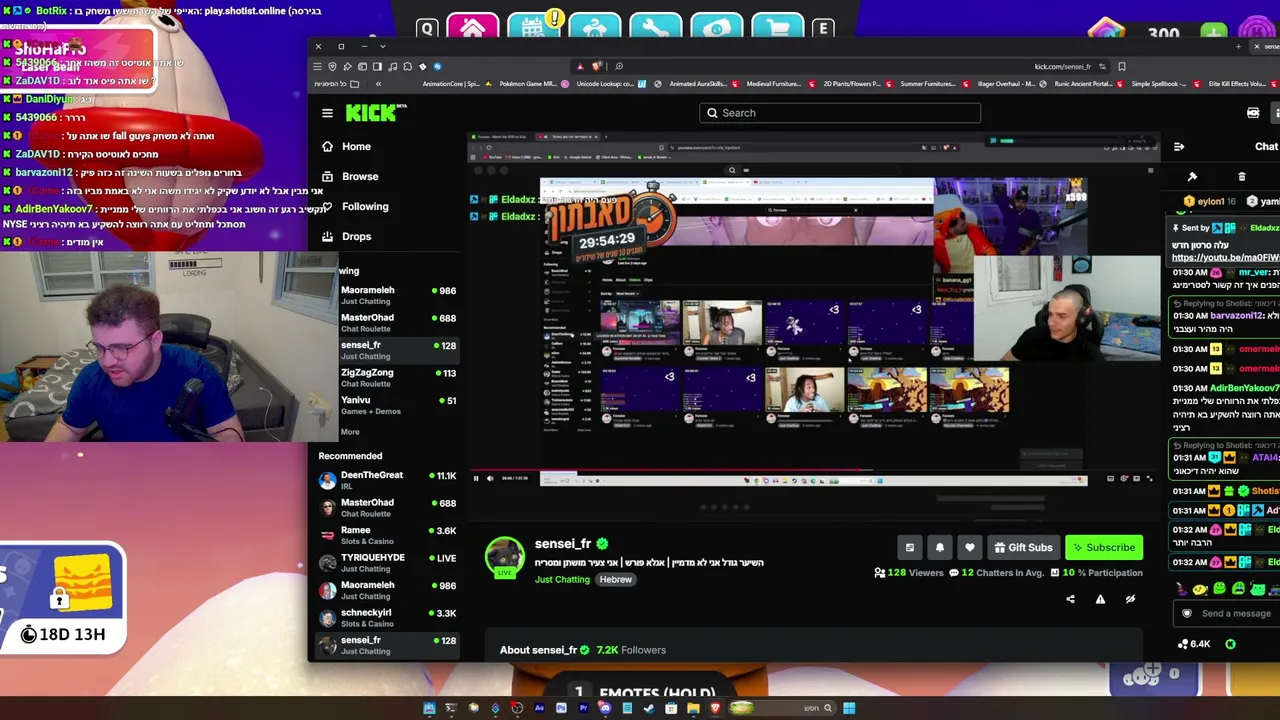The image size is (1280, 720).
Task: Click the browser address bar kick.com/sensei_fr
Action: pyautogui.click(x=1063, y=67)
